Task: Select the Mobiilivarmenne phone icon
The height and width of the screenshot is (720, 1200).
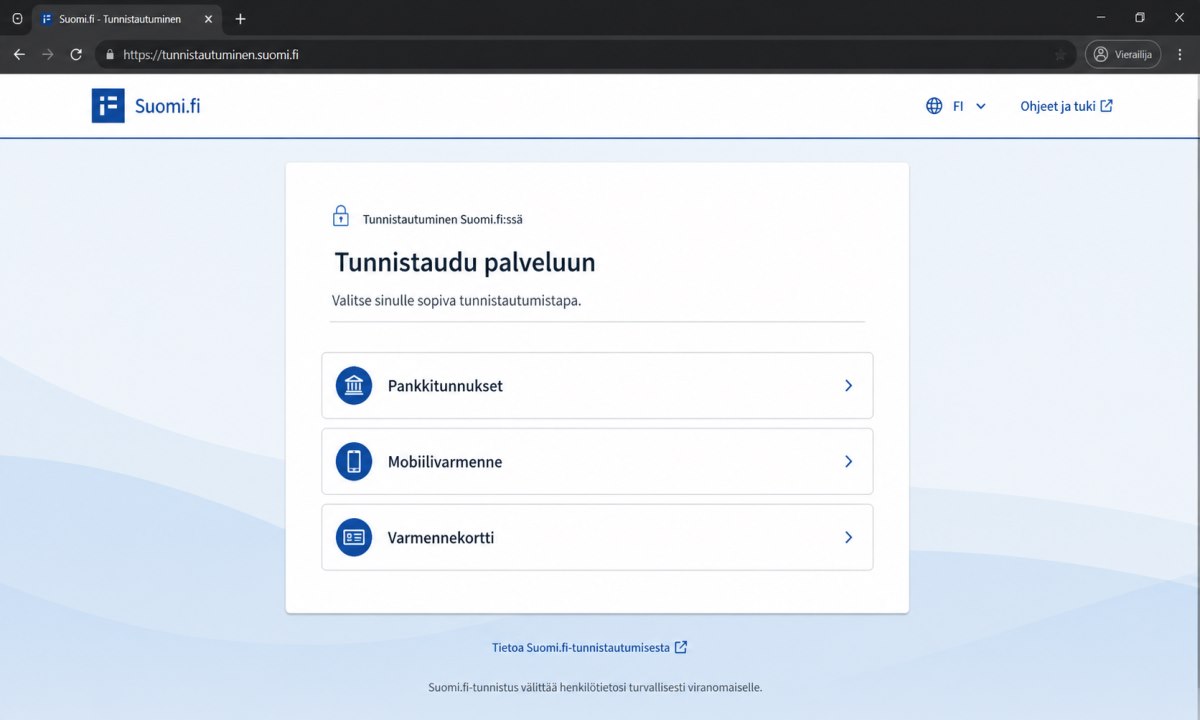Action: pyautogui.click(x=354, y=461)
